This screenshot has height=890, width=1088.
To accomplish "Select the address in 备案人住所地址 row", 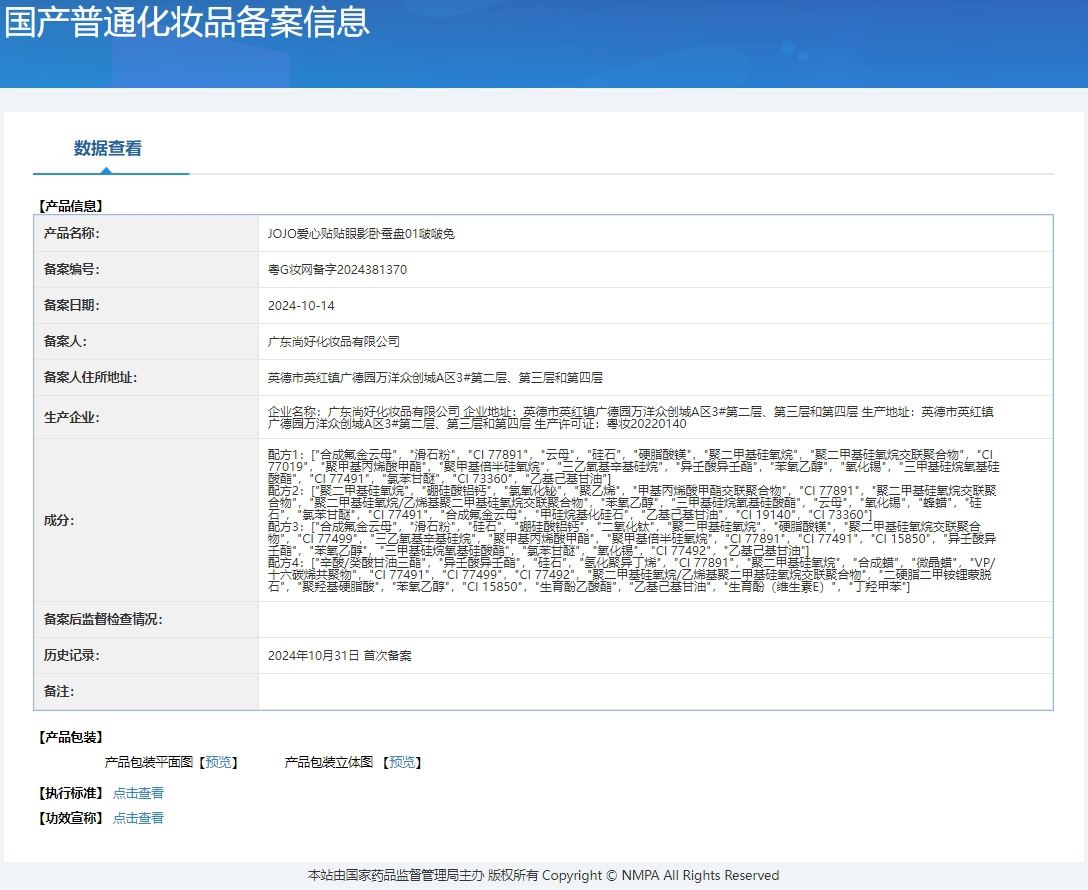I will [x=435, y=378].
